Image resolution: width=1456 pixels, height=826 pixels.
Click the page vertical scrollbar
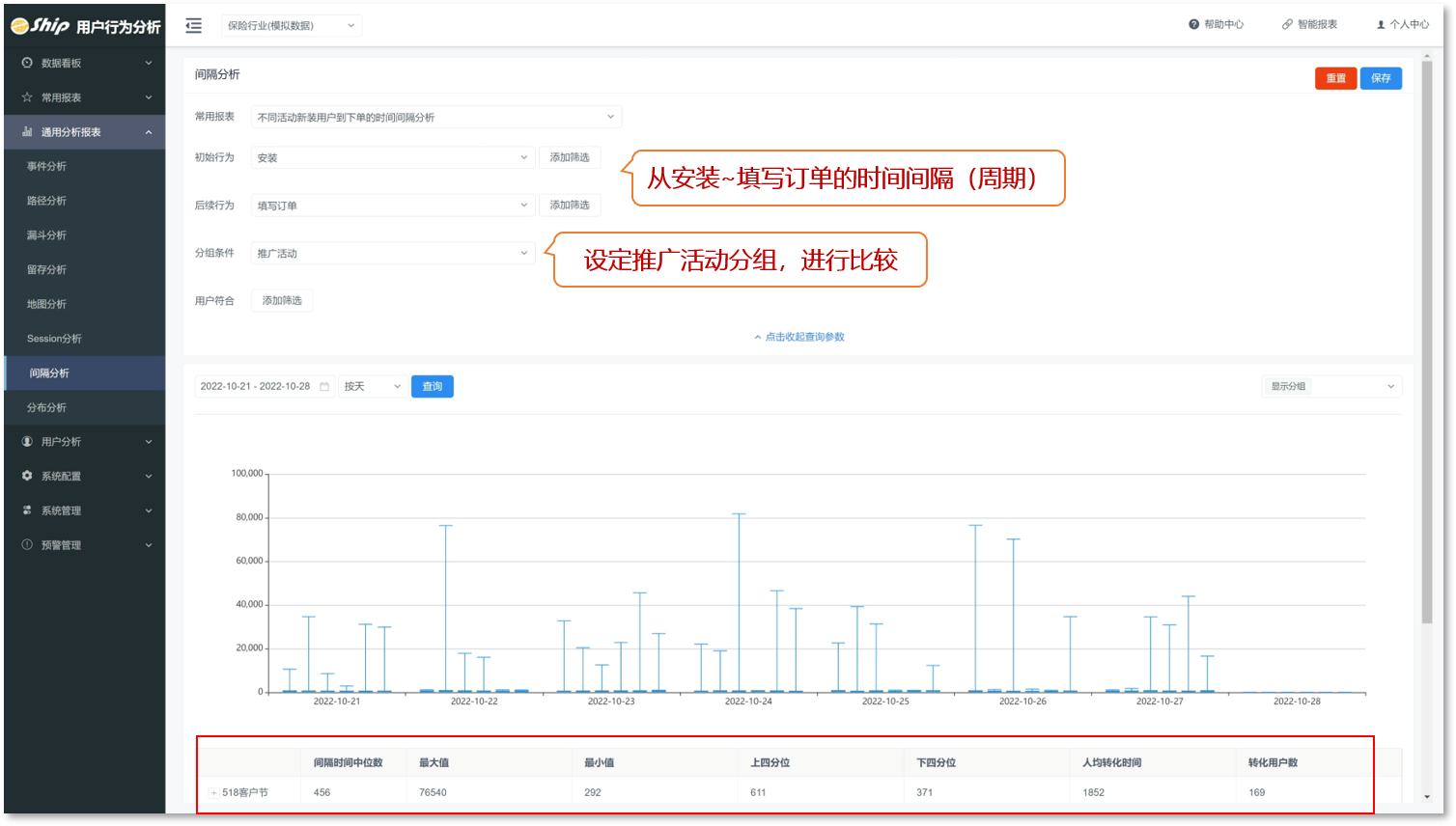[x=1427, y=338]
